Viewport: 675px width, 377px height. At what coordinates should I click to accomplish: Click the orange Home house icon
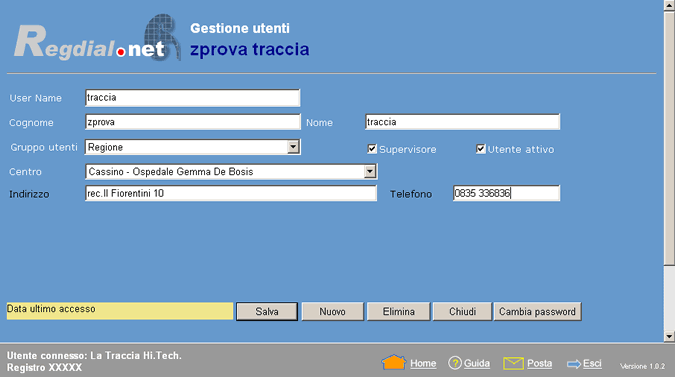point(393,362)
